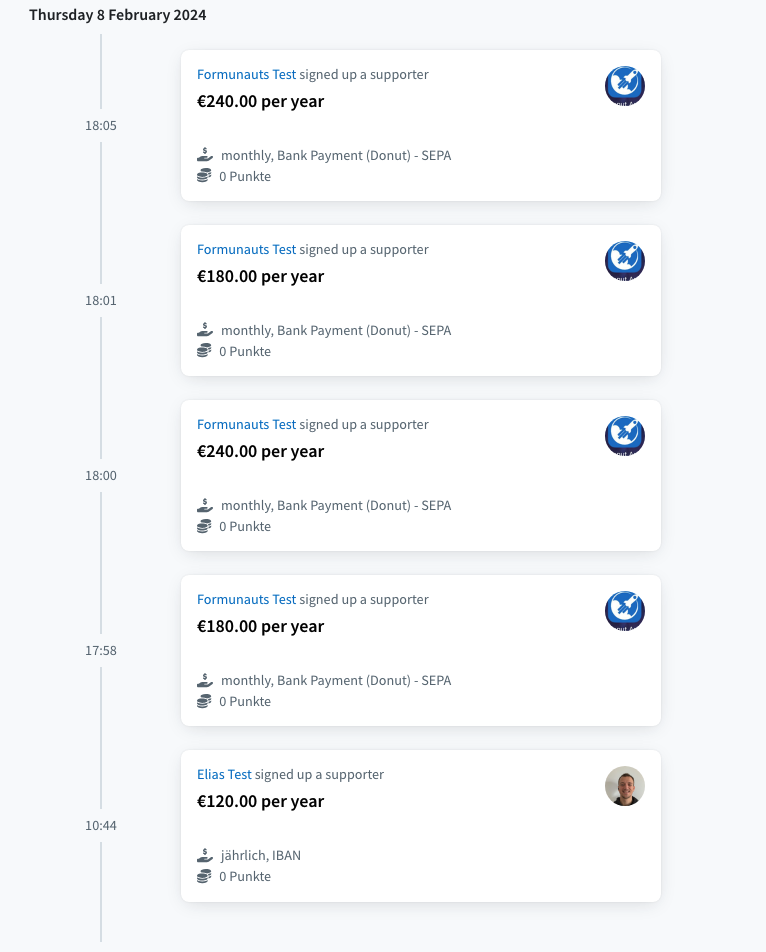Select the 10:44 timeline time marker
This screenshot has width=766, height=952.
pyautogui.click(x=101, y=825)
